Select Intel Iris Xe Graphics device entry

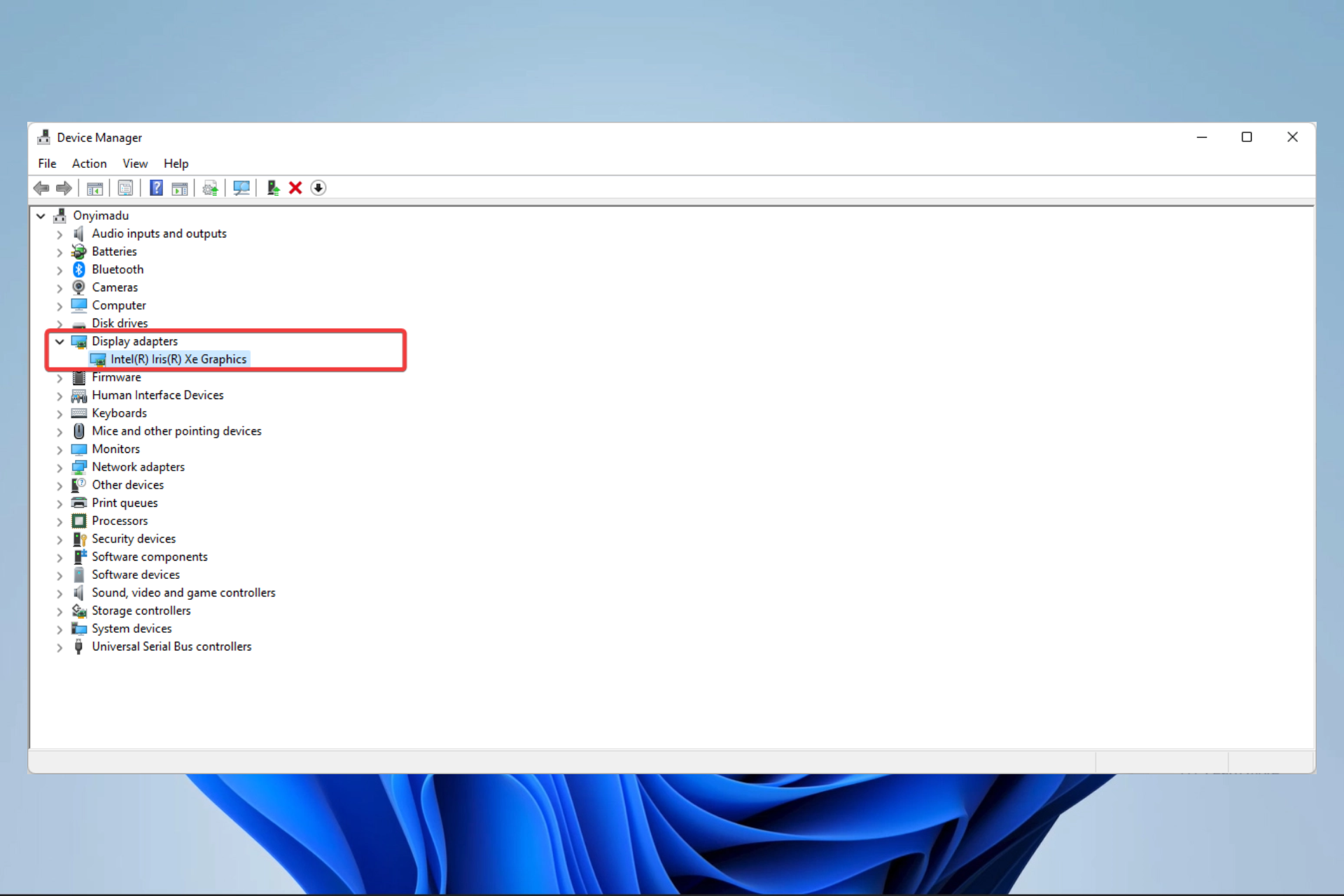coord(178,358)
